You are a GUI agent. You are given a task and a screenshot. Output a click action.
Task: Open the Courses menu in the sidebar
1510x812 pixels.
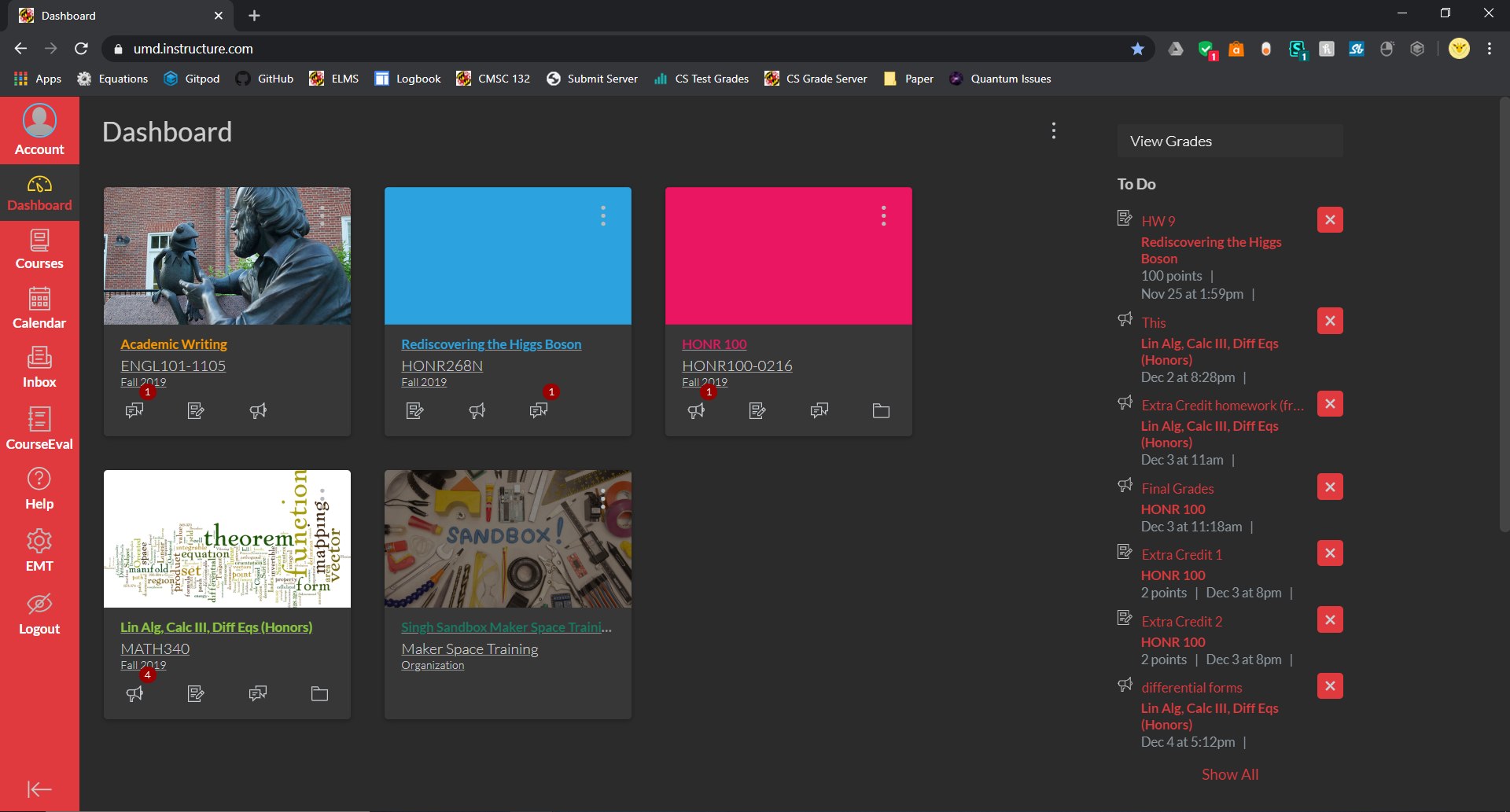click(39, 248)
